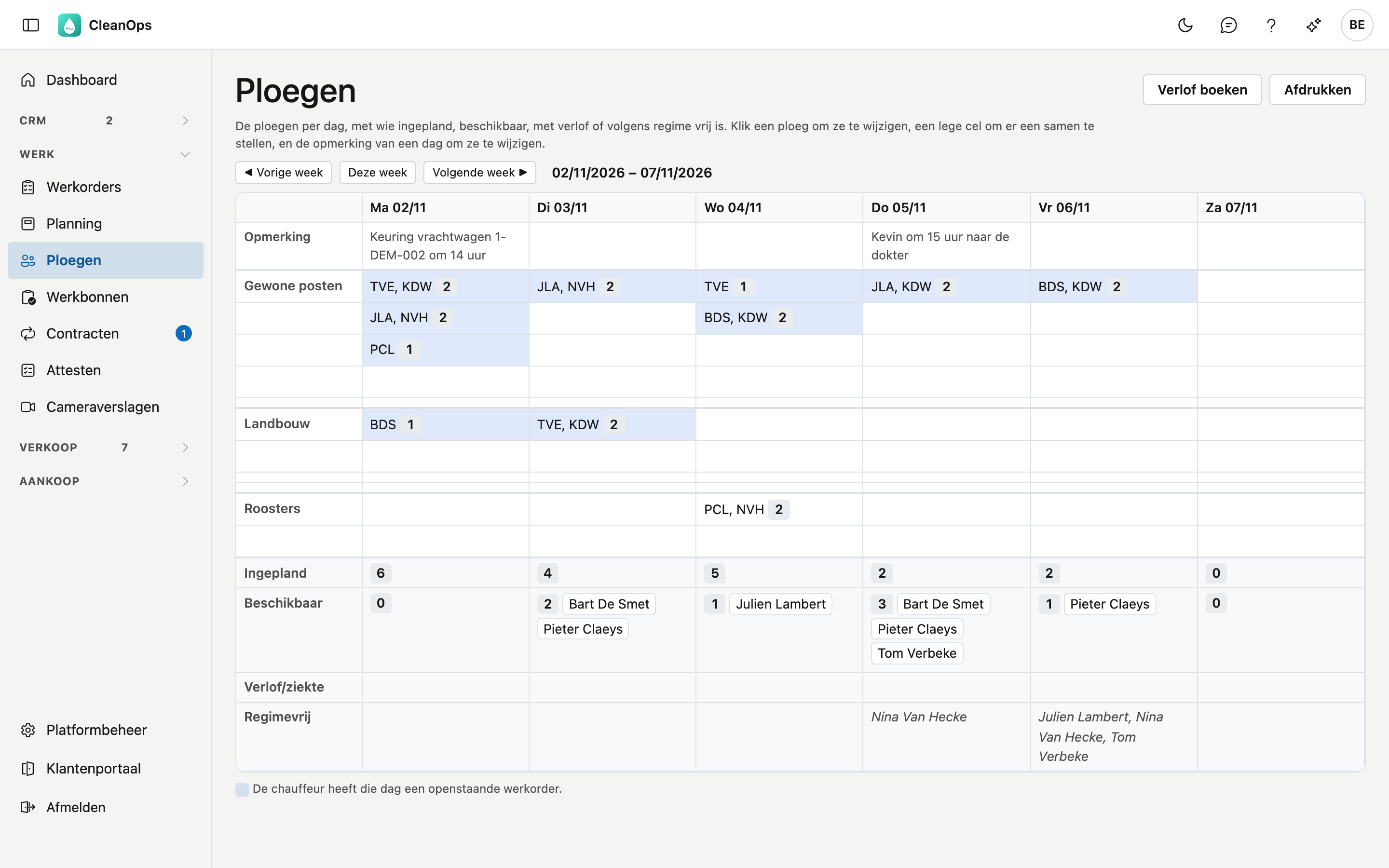Open the Contracten menu item

point(106,334)
